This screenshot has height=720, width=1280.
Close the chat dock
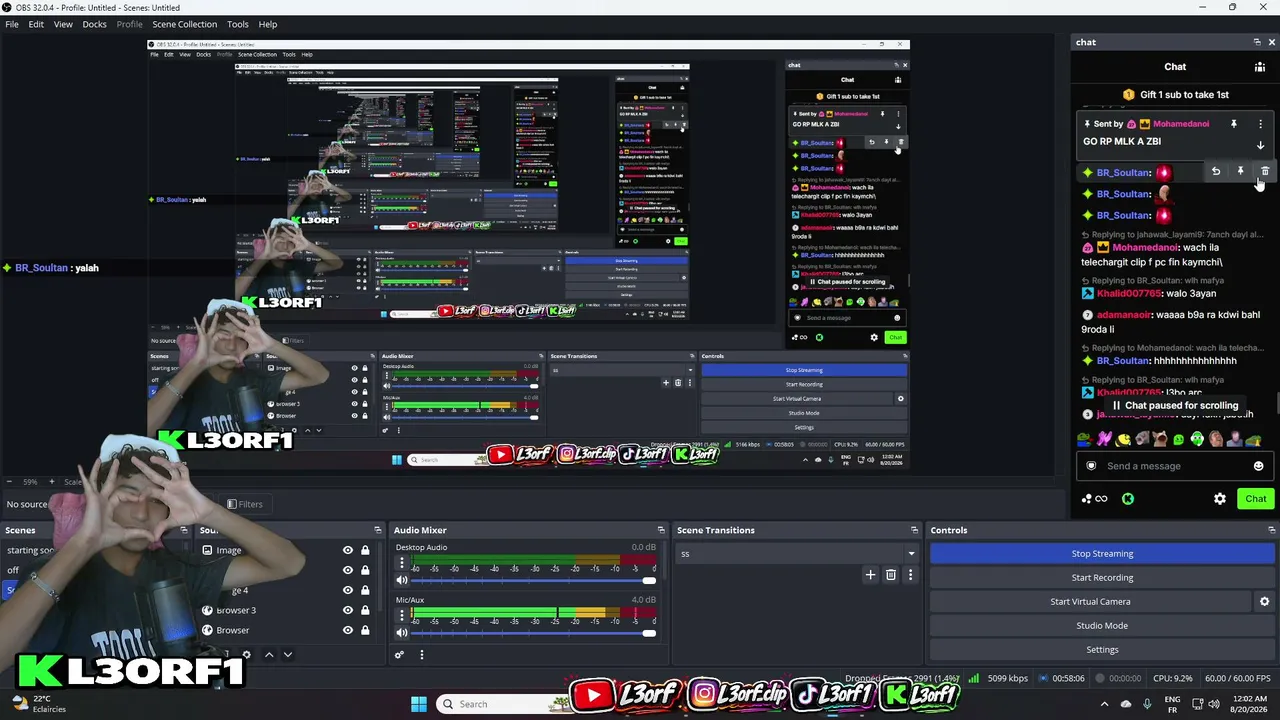click(x=1272, y=42)
